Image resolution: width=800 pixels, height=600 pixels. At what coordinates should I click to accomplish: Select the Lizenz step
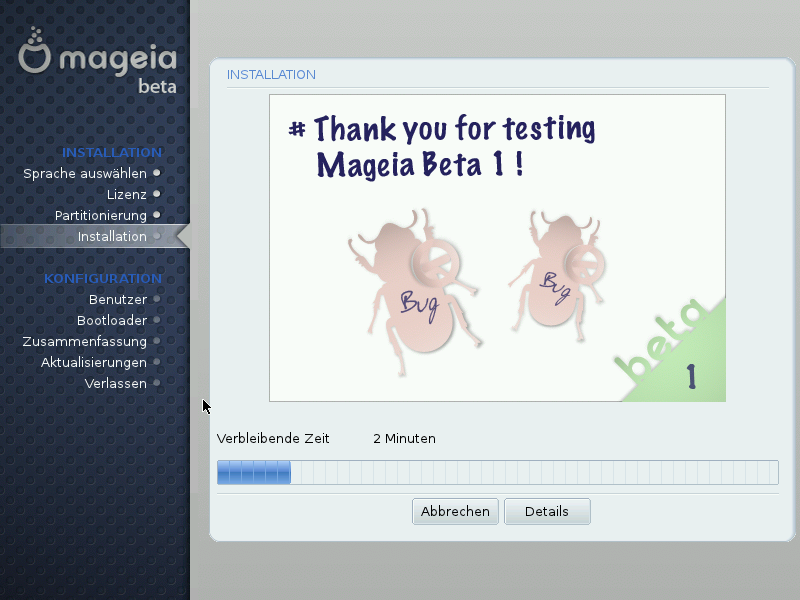127,194
